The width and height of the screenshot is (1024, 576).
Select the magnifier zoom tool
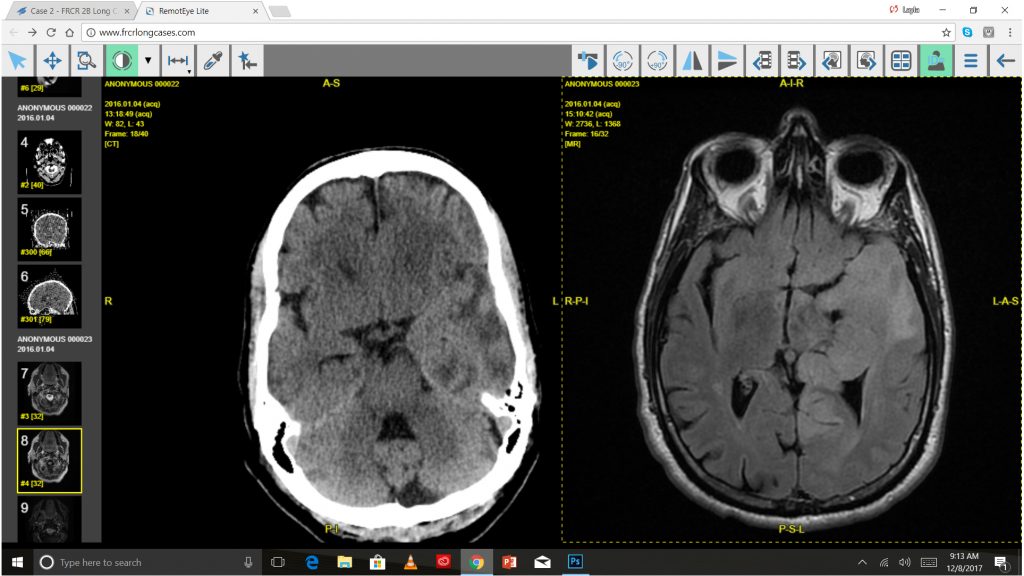[x=86, y=61]
